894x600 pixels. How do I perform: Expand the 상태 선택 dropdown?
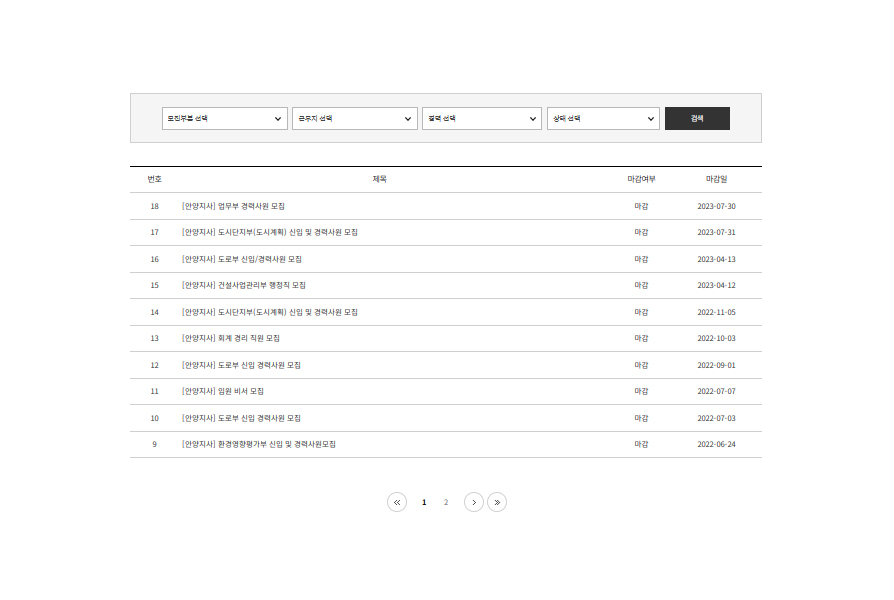[603, 119]
